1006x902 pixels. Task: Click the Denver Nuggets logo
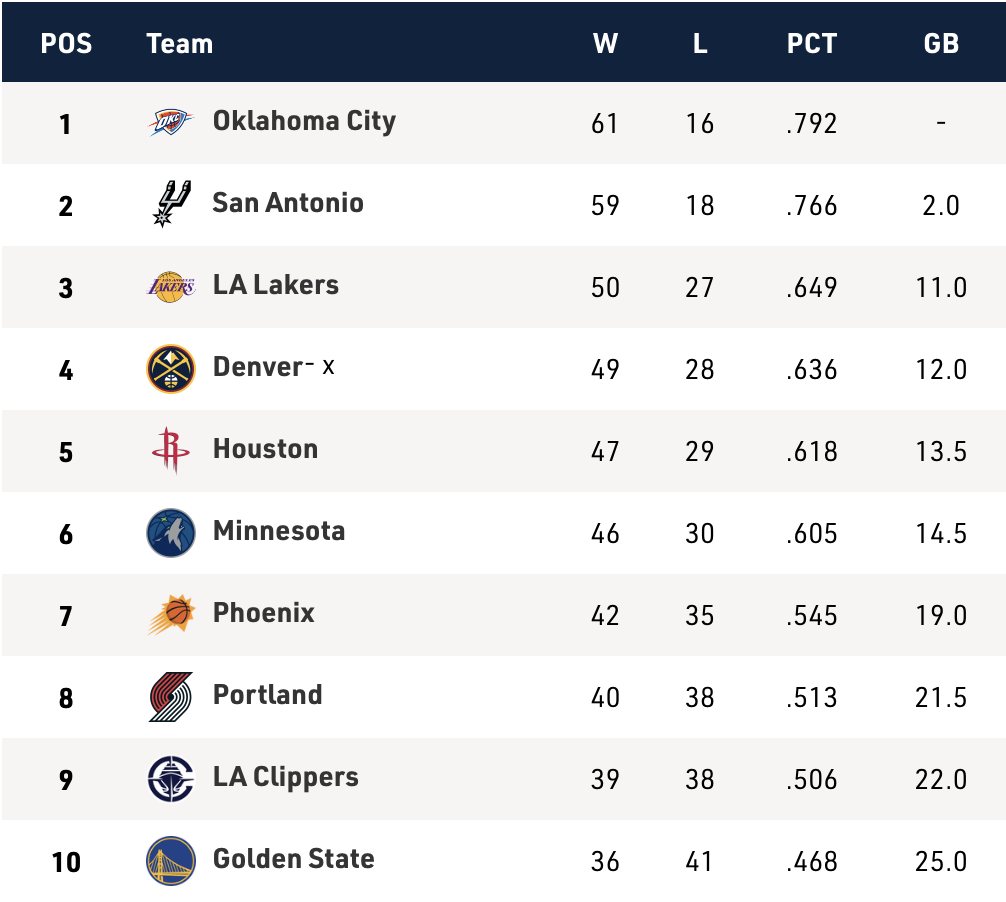(170, 369)
